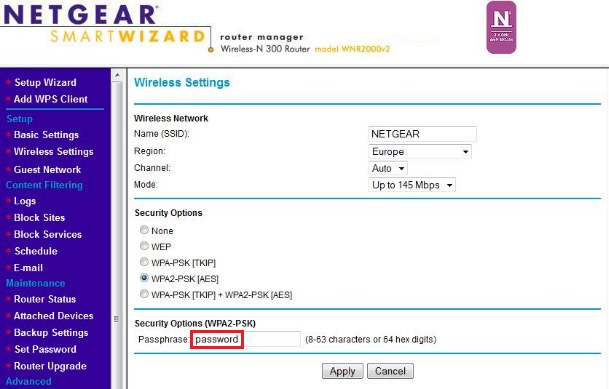The width and height of the screenshot is (609, 389).
Task: Click the Passphrase input field
Action: pos(245,339)
